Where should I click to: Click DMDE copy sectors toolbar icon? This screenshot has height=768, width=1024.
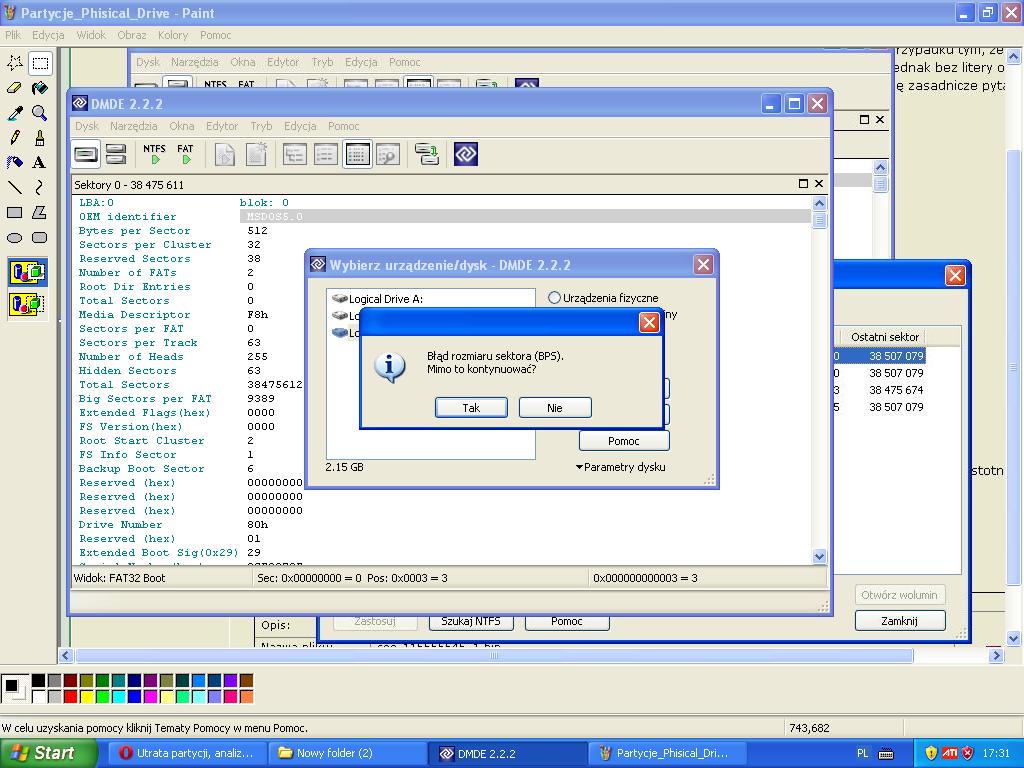pos(427,154)
